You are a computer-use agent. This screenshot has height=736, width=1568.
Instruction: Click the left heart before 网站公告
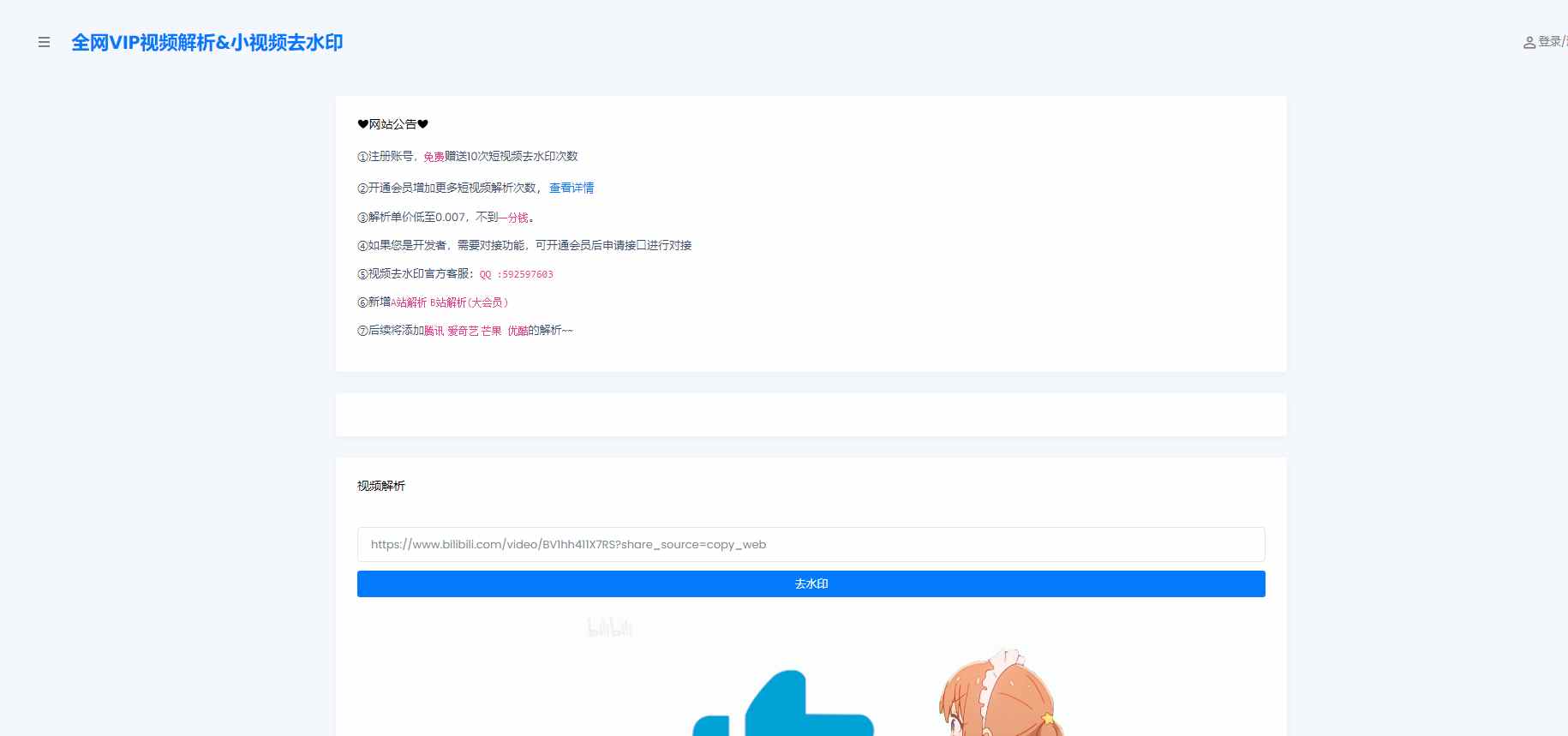tap(362, 124)
